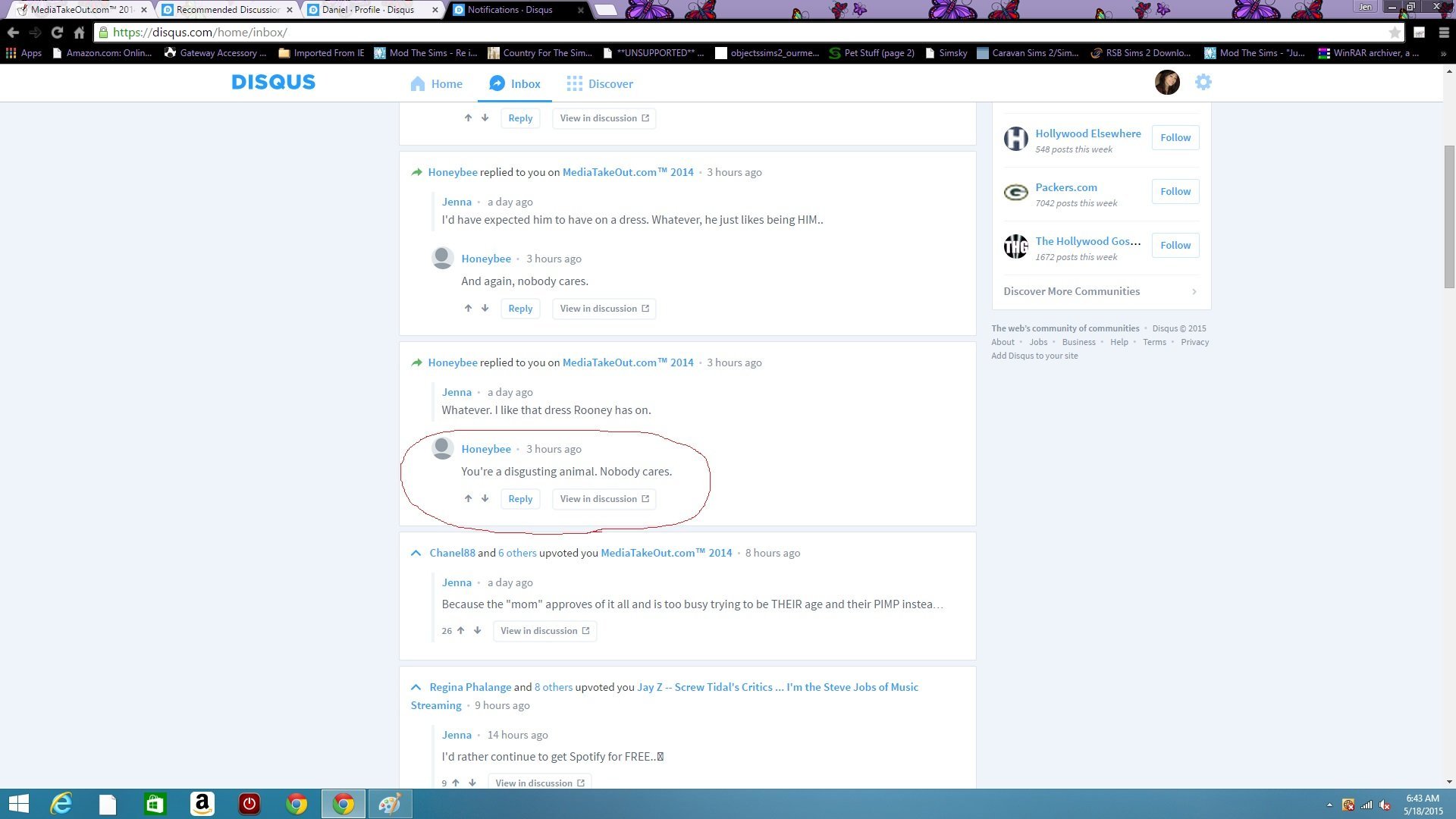Image resolution: width=1456 pixels, height=819 pixels.
Task: Star this page via the bookmark icon
Action: 1396,33
